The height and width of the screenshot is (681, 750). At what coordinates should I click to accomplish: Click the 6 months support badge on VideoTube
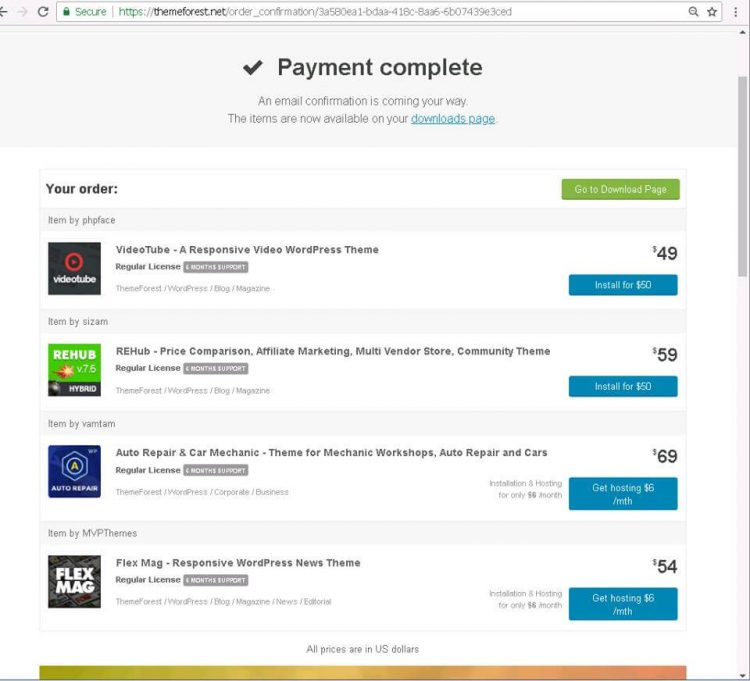pos(216,267)
